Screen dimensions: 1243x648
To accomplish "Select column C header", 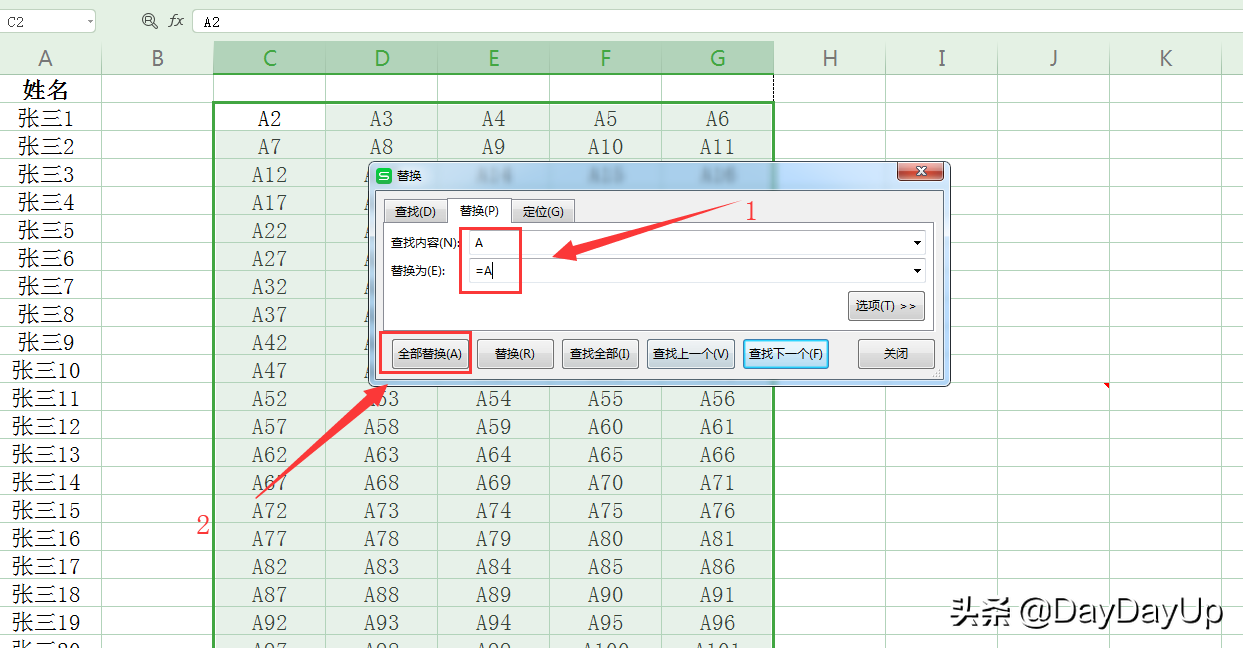I will [269, 59].
